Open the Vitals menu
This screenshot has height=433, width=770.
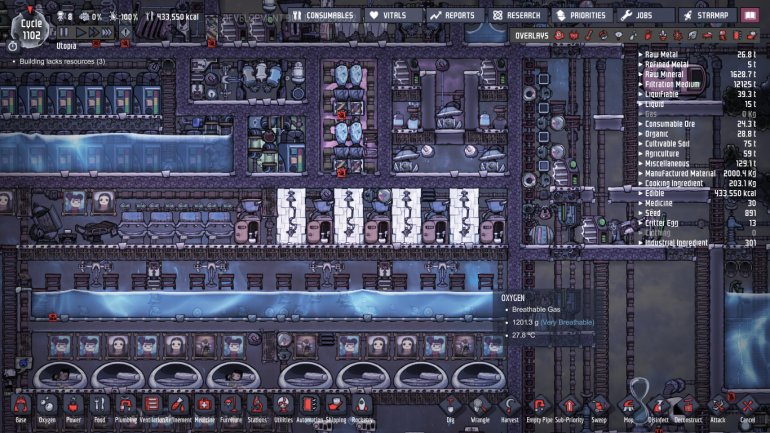click(393, 15)
